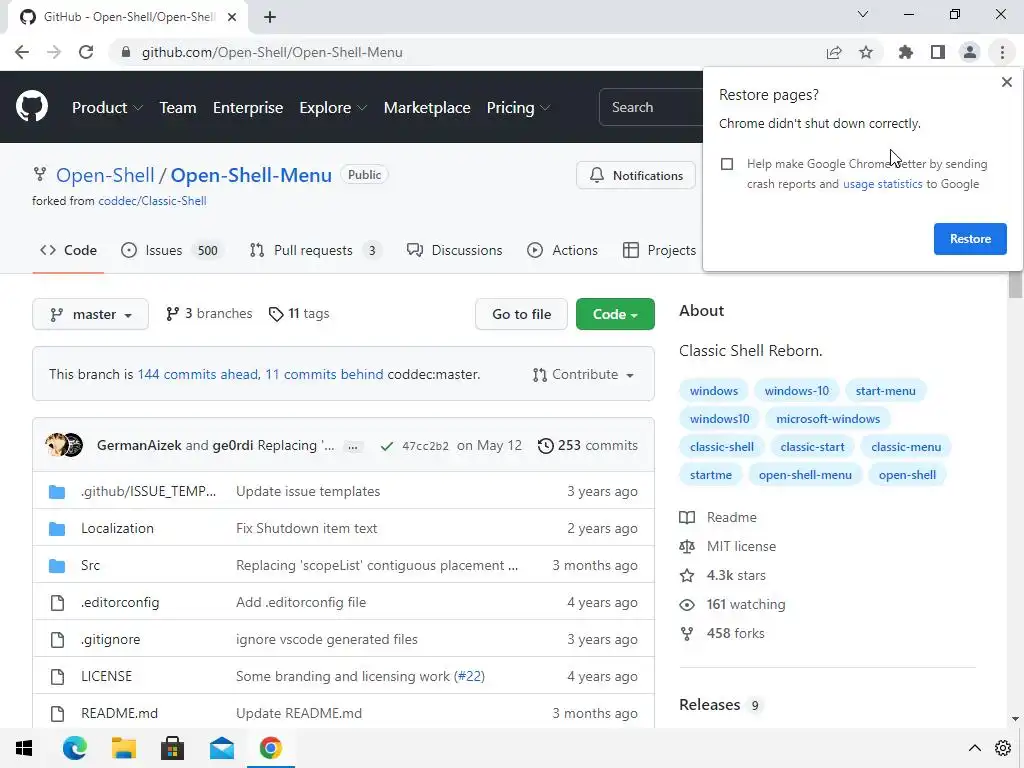Click the address bar URL

pyautogui.click(x=272, y=52)
